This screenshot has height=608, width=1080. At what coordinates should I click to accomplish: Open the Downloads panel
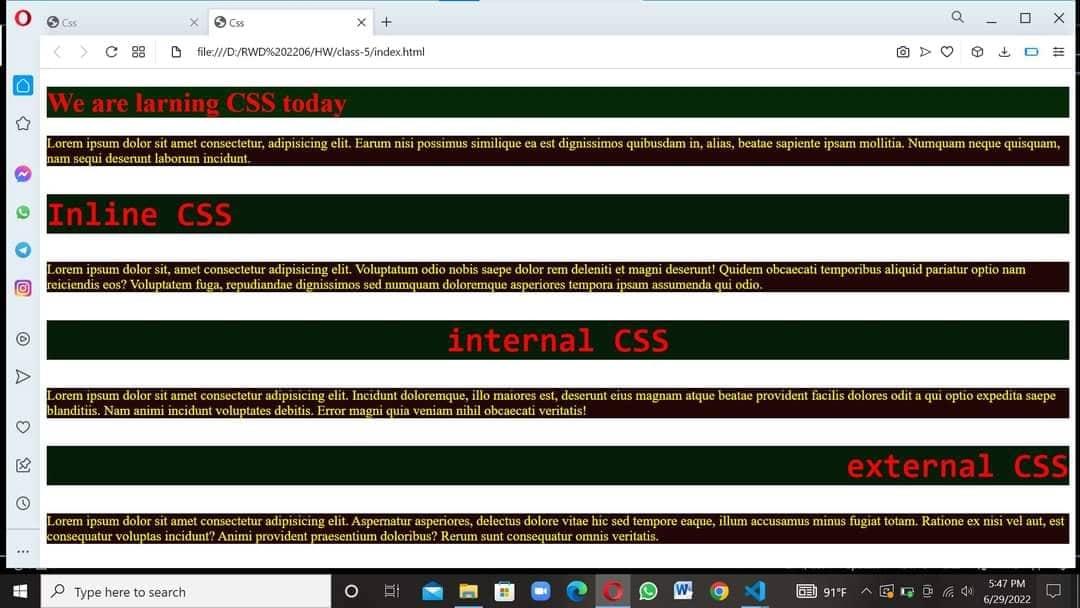1004,51
